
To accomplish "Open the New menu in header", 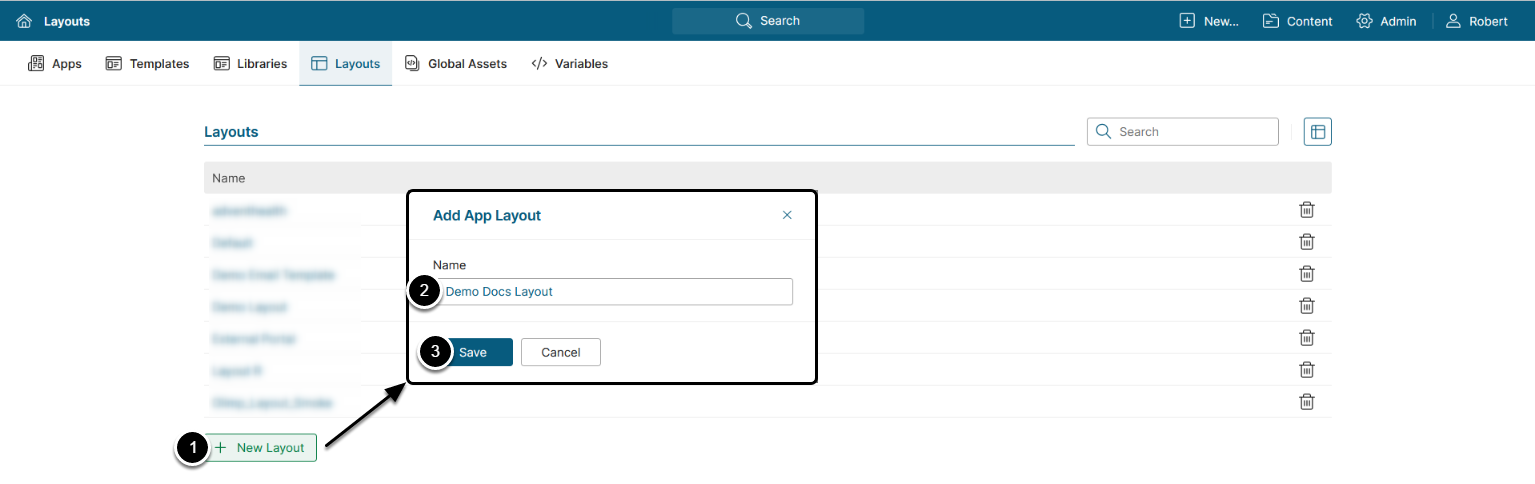I will tap(1209, 21).
